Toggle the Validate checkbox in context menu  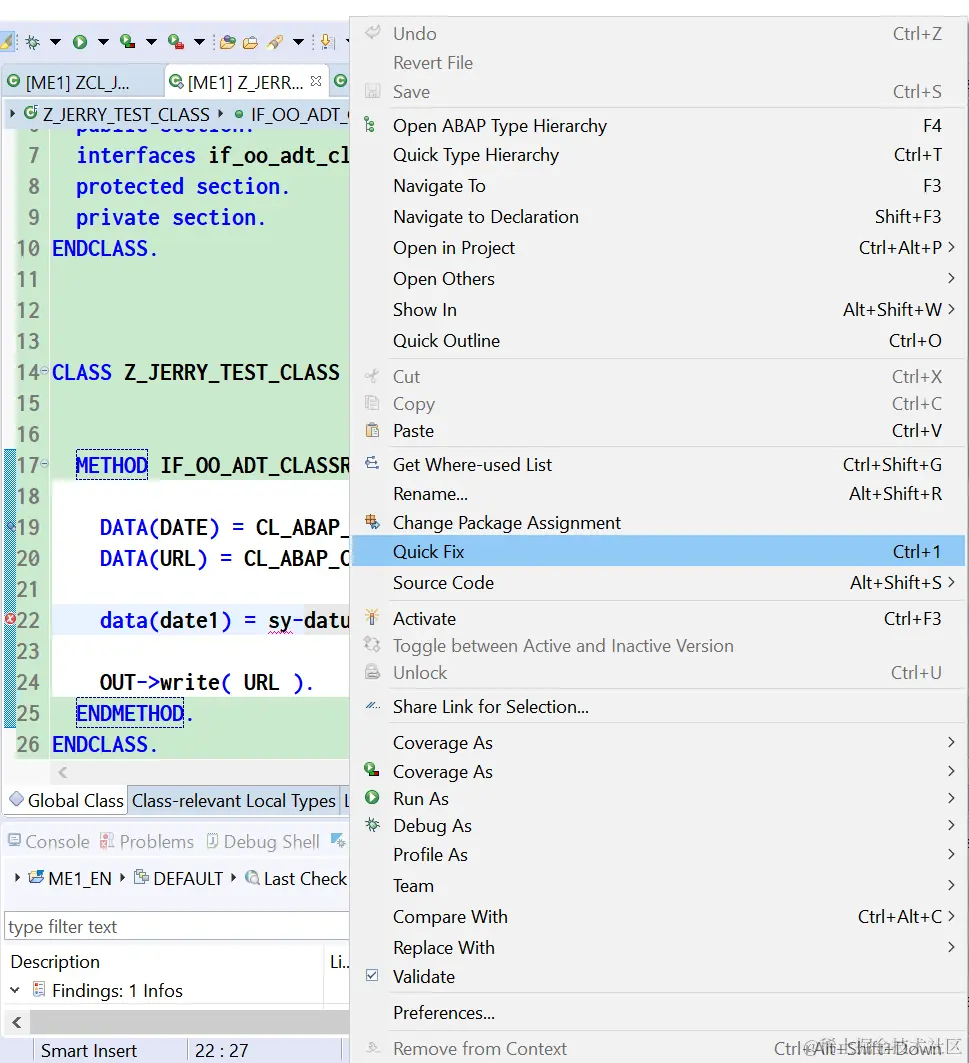372,976
